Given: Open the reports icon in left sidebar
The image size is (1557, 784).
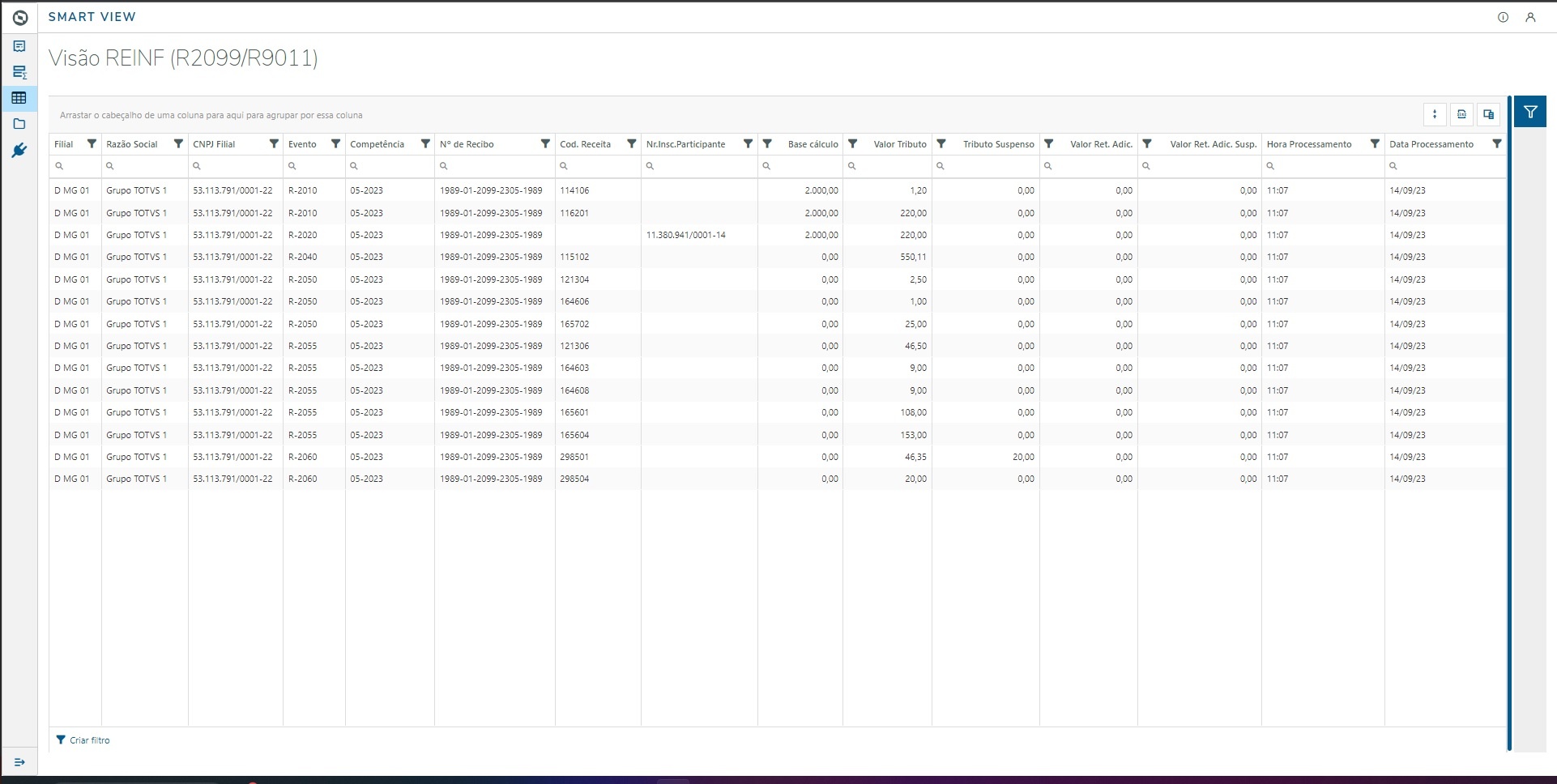Looking at the screenshot, I should 19,46.
